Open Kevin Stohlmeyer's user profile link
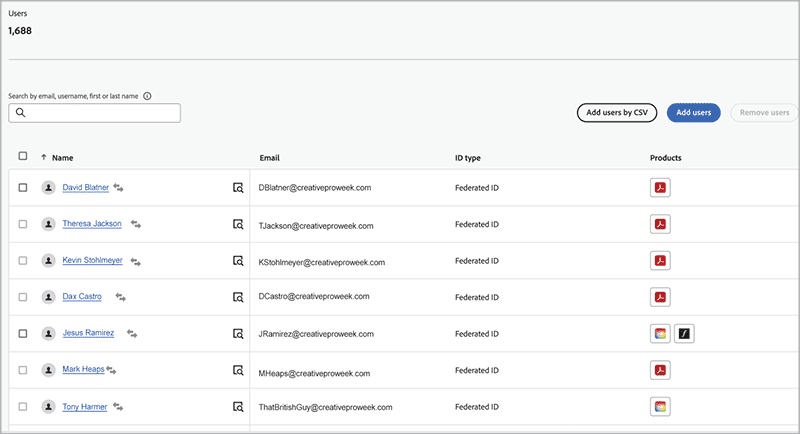This screenshot has height=434, width=800. pos(92,260)
